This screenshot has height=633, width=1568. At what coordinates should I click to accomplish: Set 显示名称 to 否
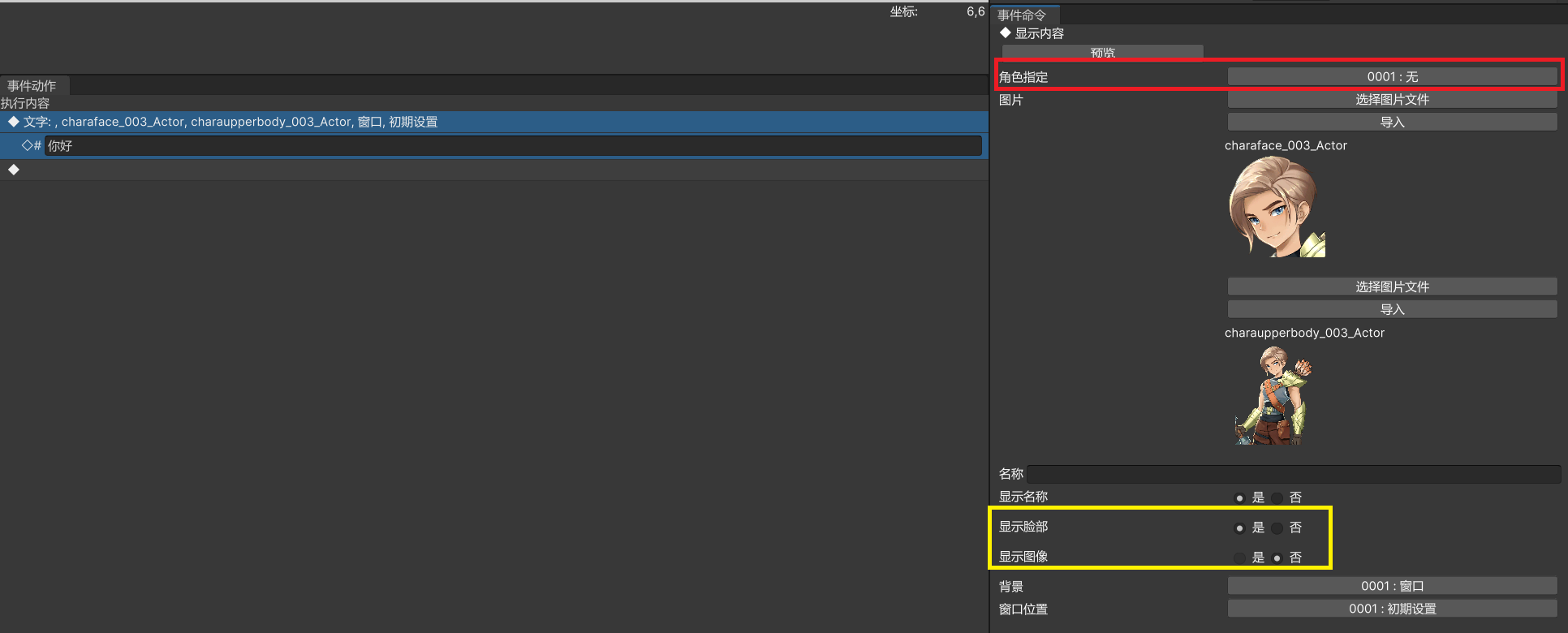click(1277, 498)
